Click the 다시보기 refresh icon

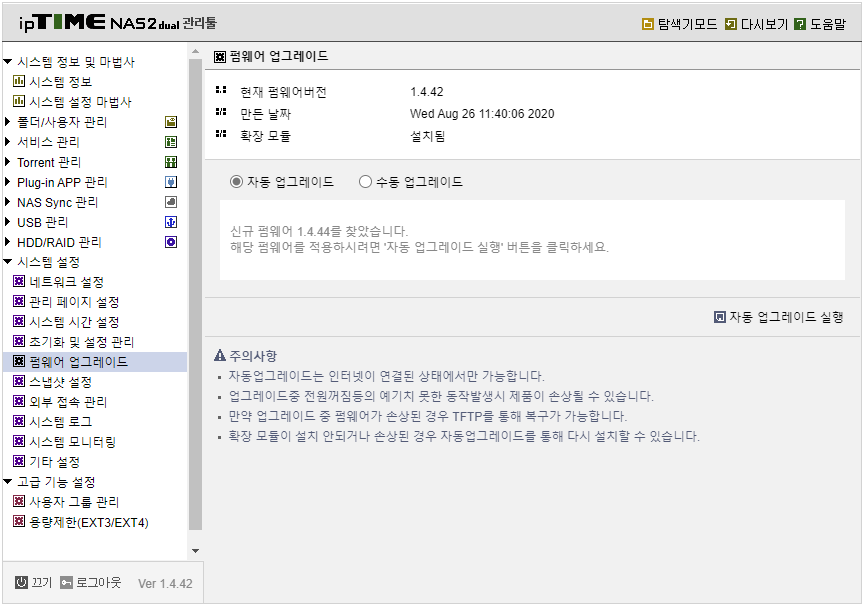click(x=731, y=24)
